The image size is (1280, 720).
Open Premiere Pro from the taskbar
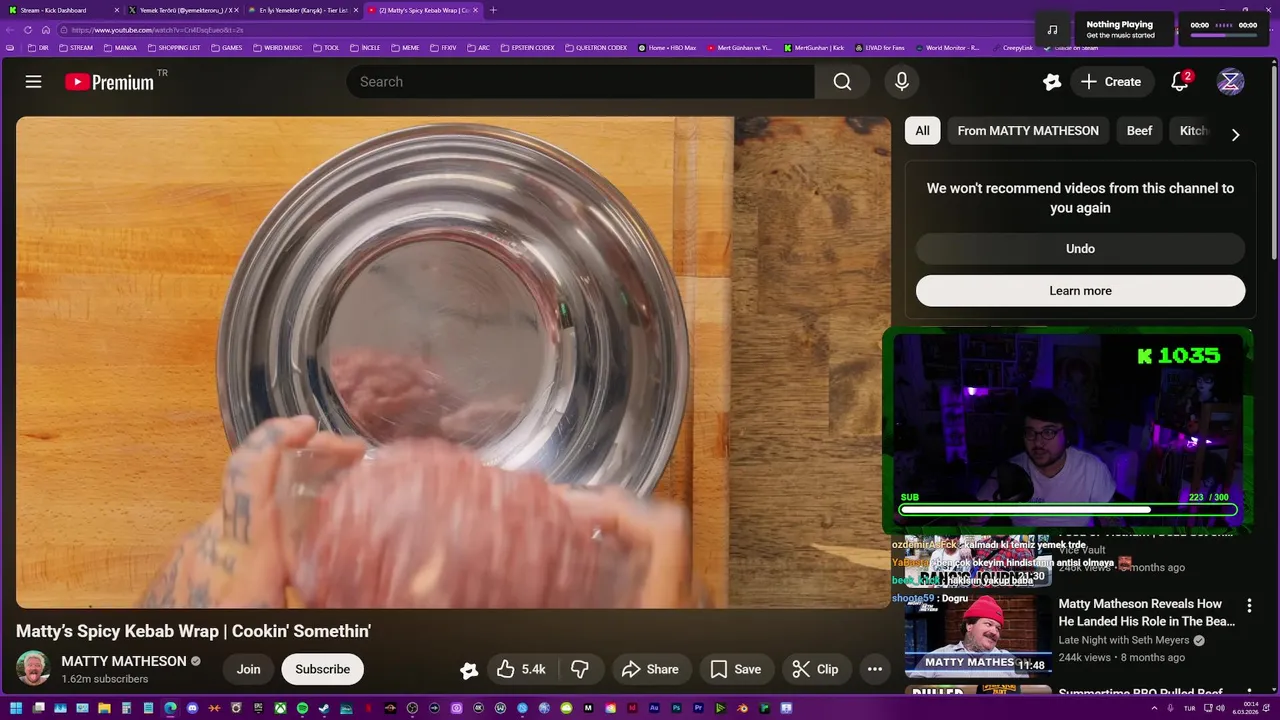point(698,708)
